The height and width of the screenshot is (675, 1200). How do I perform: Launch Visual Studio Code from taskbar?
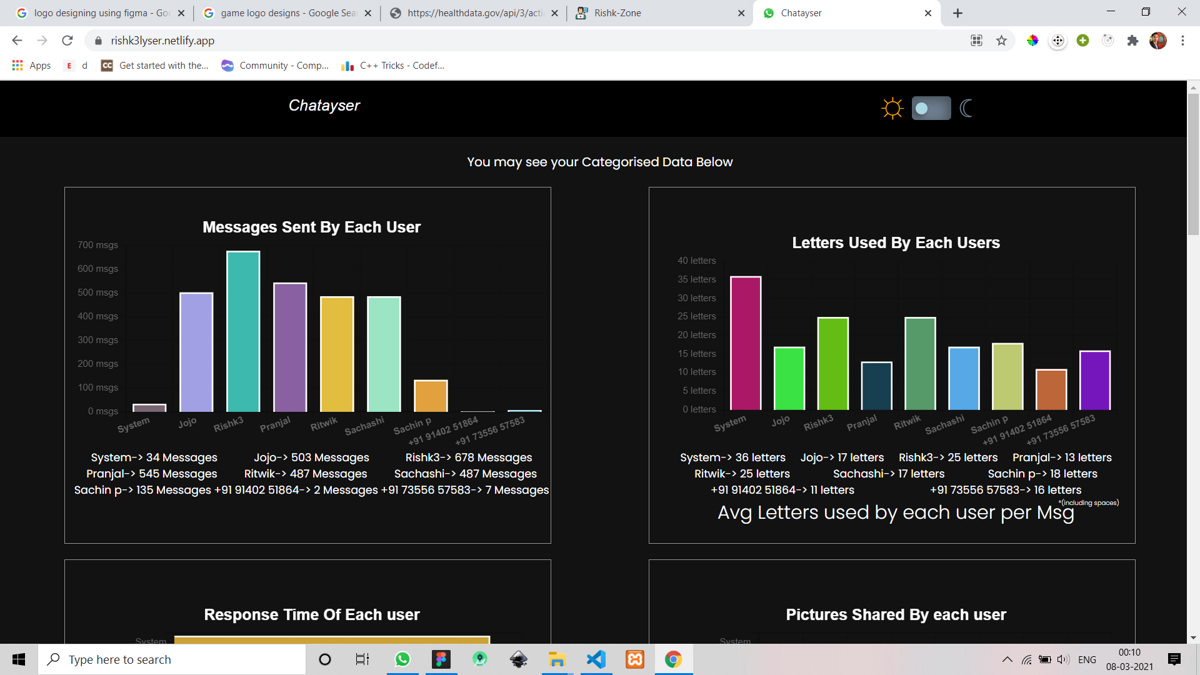pos(596,659)
